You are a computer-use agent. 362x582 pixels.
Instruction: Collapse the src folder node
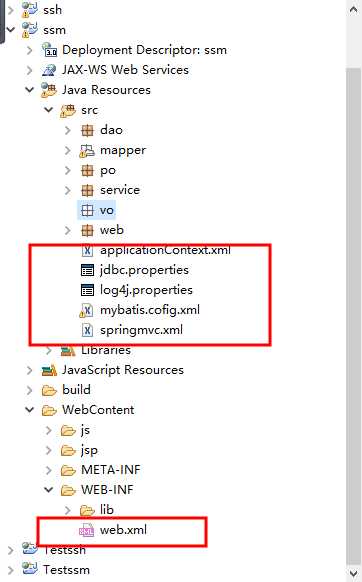(49, 109)
